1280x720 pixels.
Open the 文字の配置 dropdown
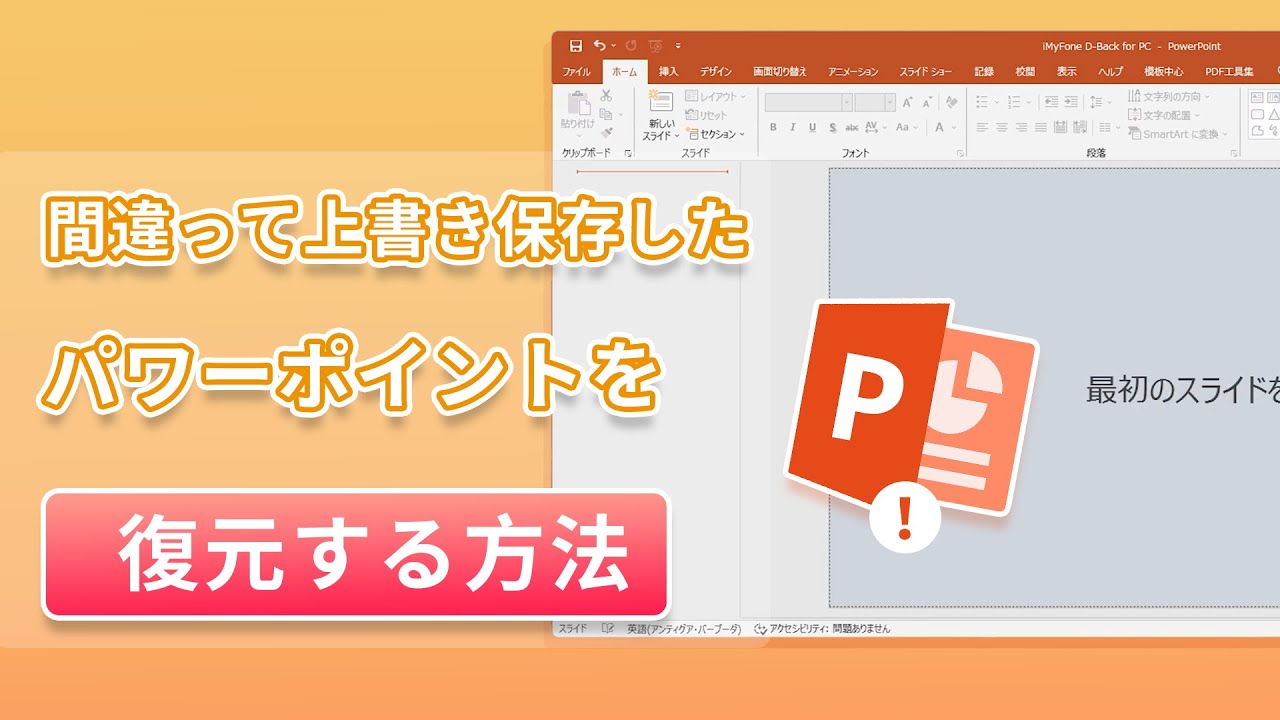pos(1165,115)
